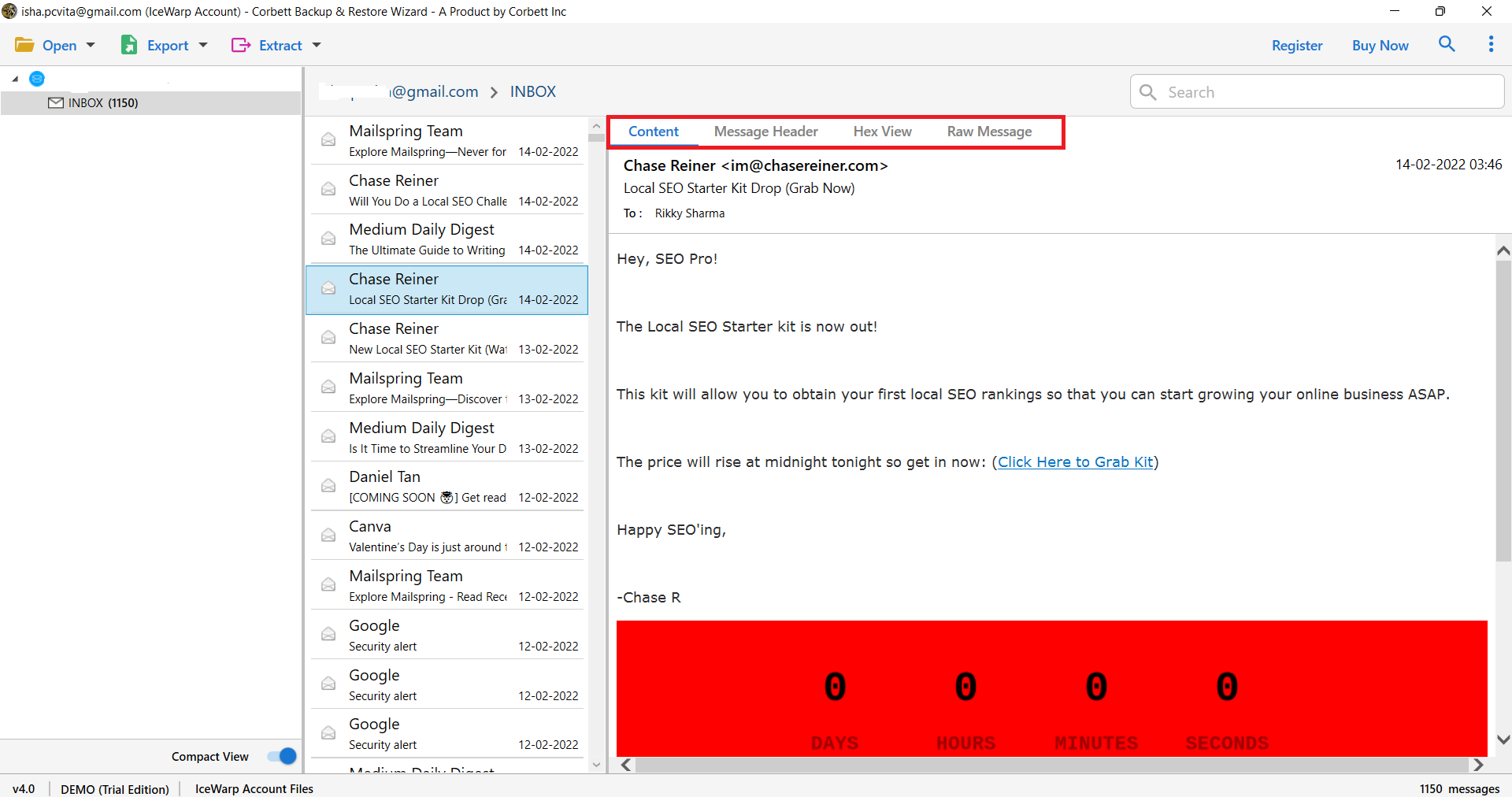
Task: Click email list scroll down arrow
Action: pyautogui.click(x=596, y=765)
